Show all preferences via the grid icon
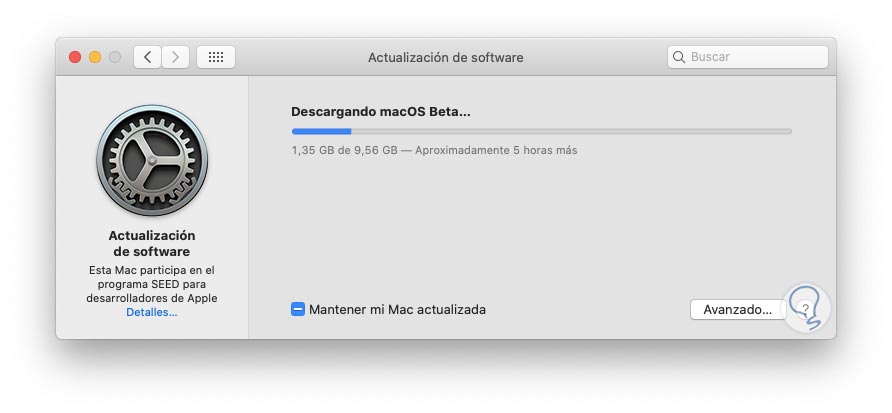Image resolution: width=892 pixels, height=413 pixels. [216, 57]
